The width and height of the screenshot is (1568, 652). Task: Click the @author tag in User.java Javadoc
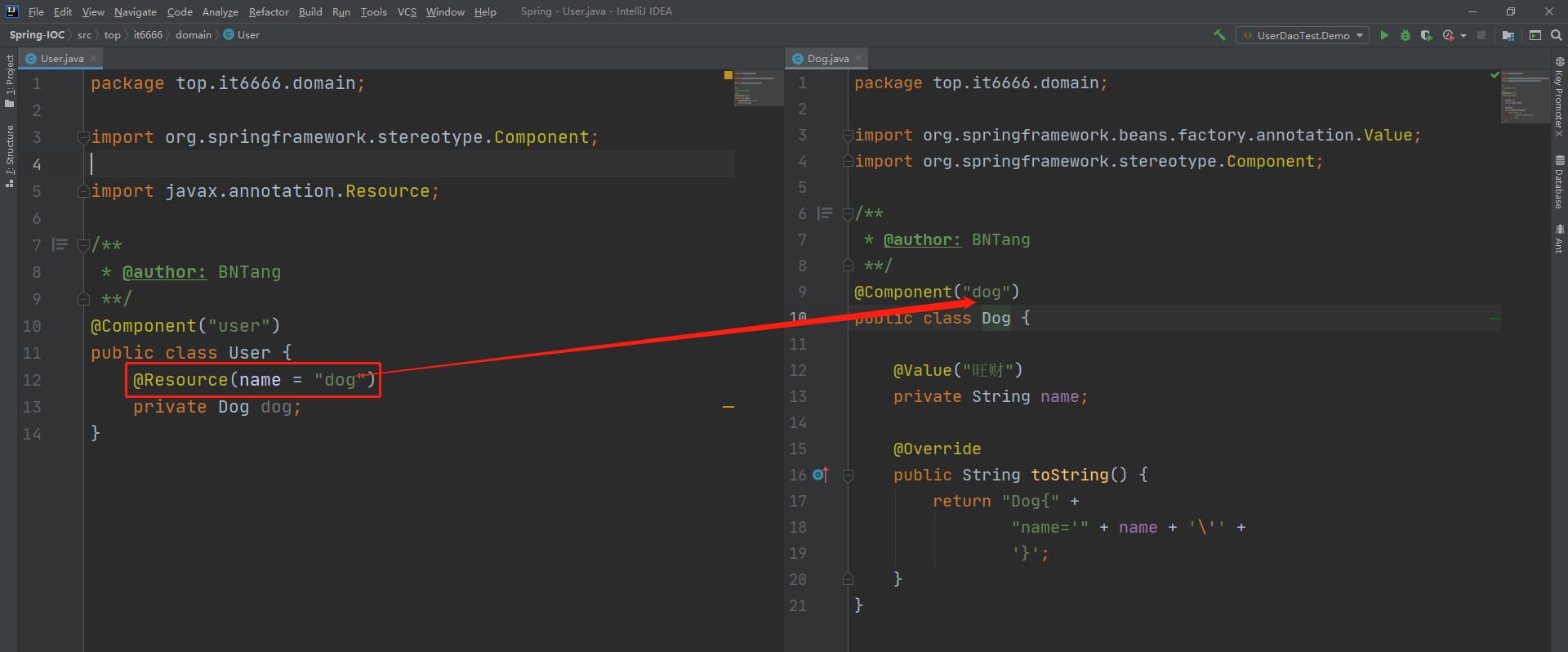pyautogui.click(x=164, y=272)
